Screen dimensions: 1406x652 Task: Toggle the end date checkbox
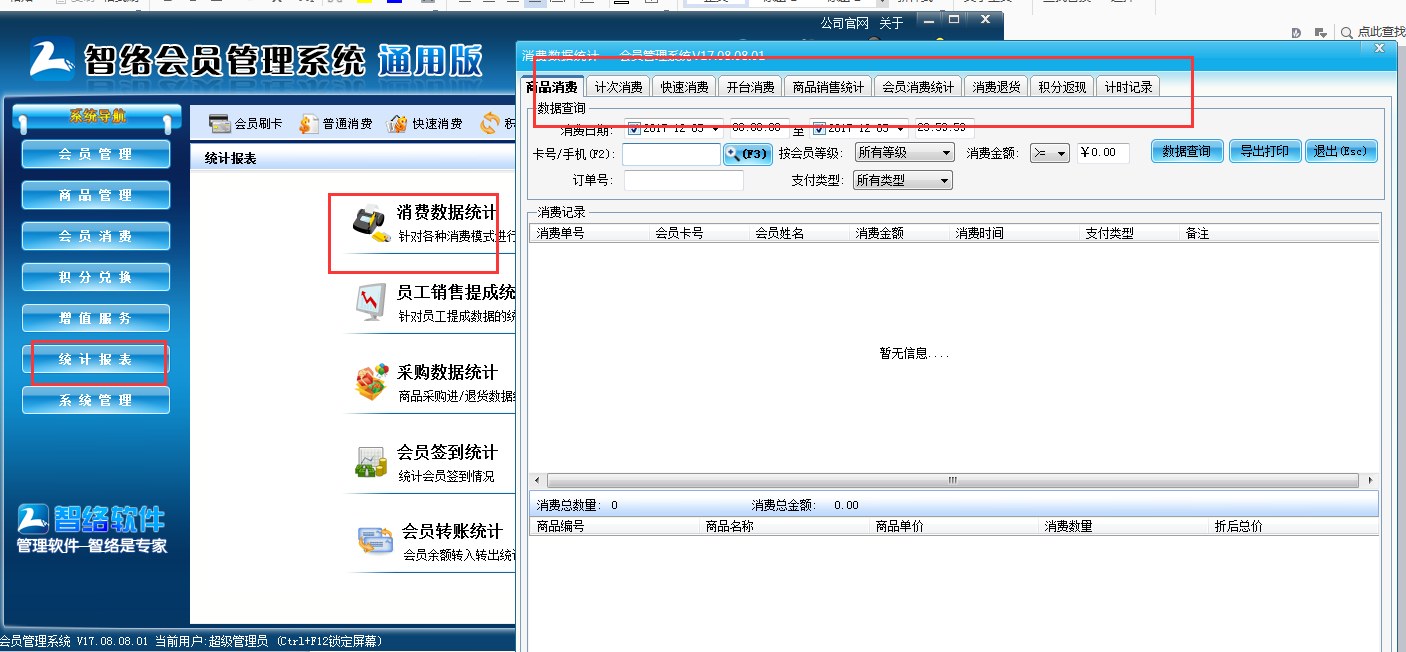(x=819, y=128)
